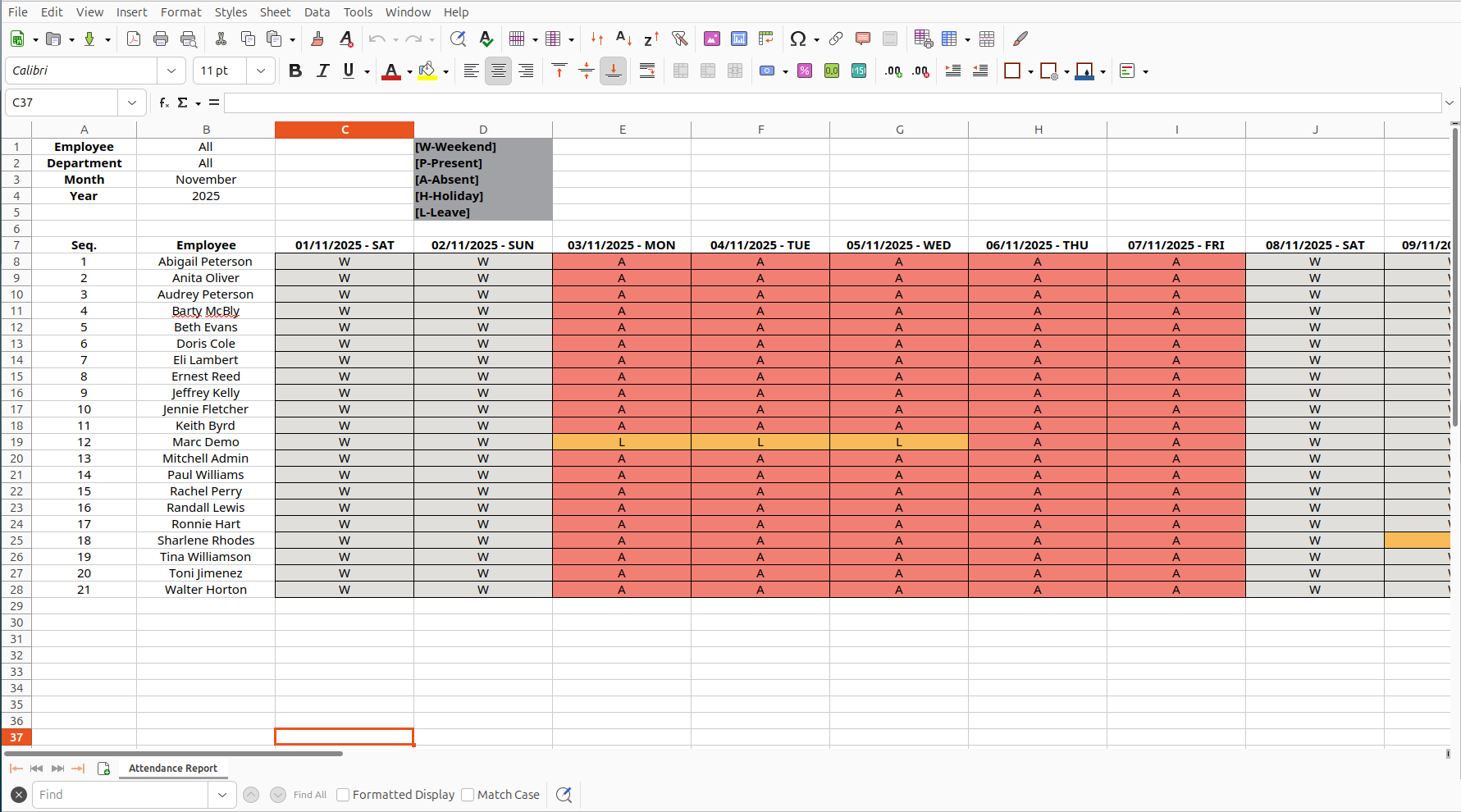Open the Special Character omega icon
Image resolution: width=1461 pixels, height=812 pixels.
[797, 39]
